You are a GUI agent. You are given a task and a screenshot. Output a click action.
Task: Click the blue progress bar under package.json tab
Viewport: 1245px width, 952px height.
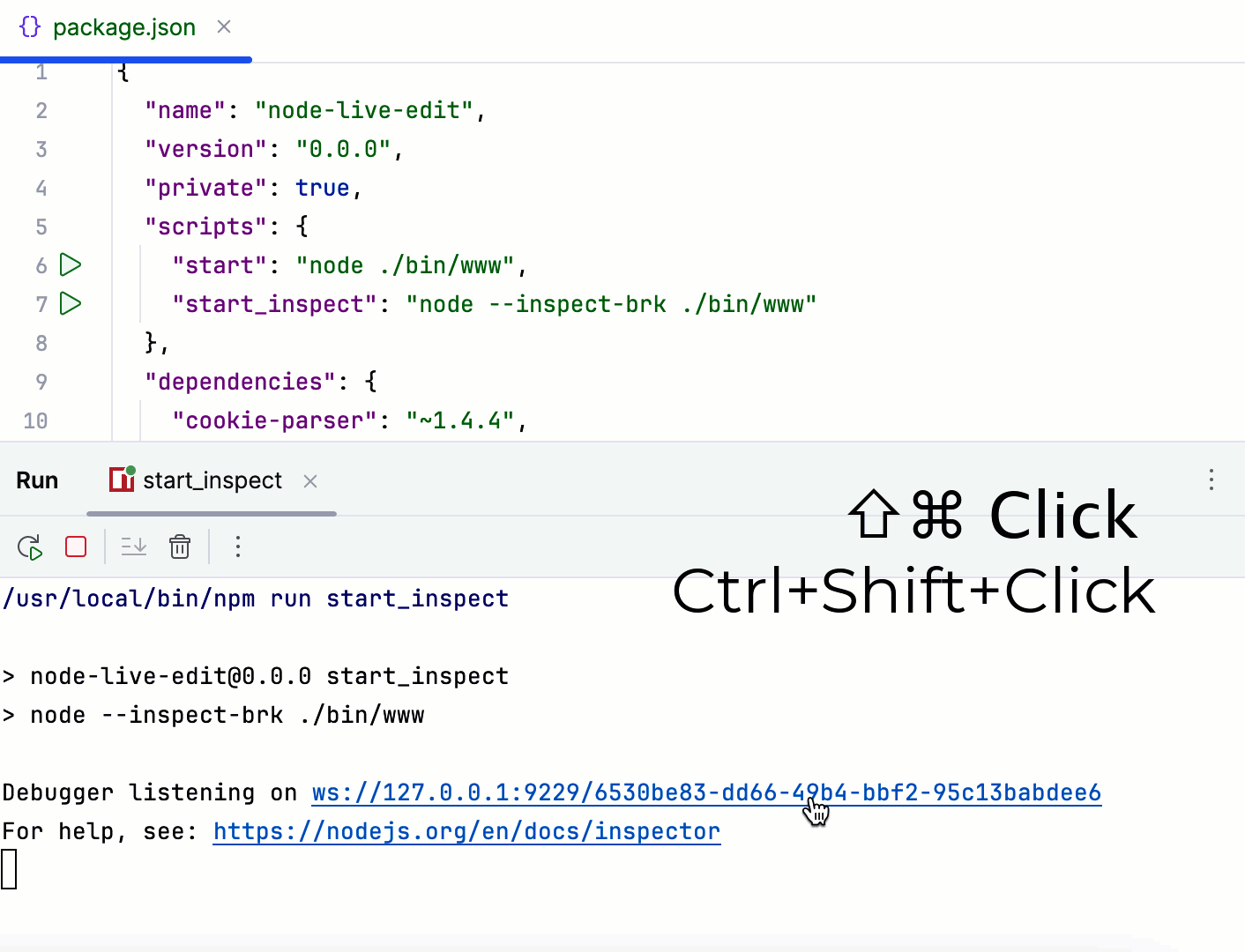click(126, 60)
